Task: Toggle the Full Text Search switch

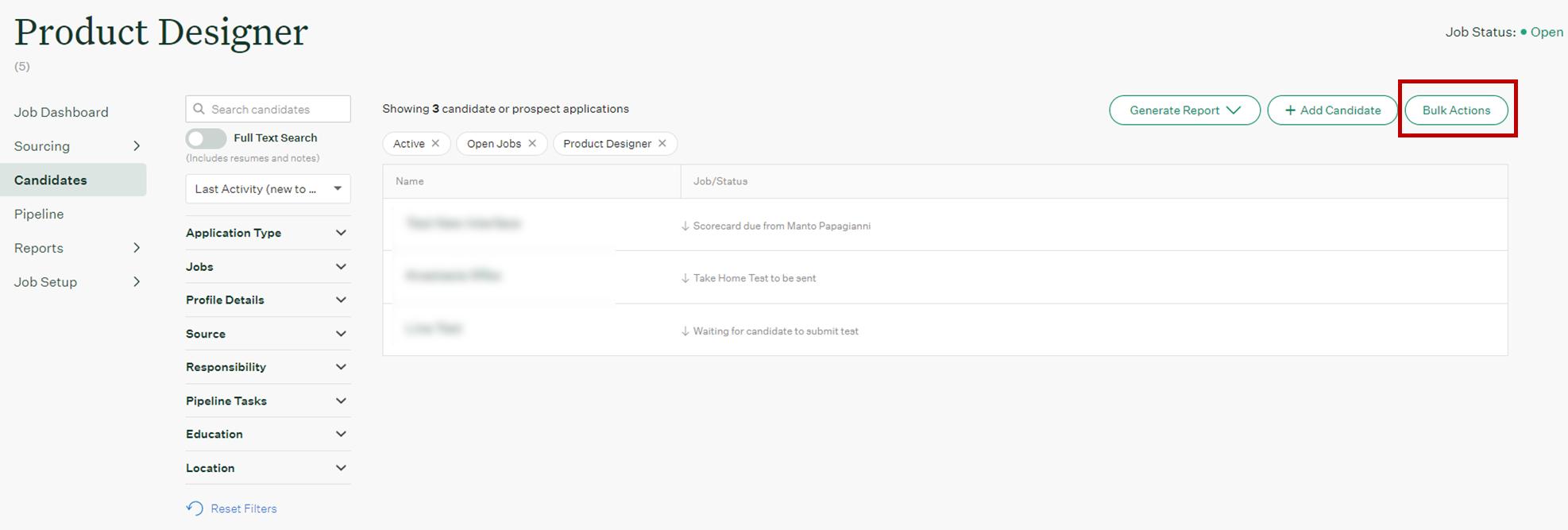Action: [x=206, y=138]
